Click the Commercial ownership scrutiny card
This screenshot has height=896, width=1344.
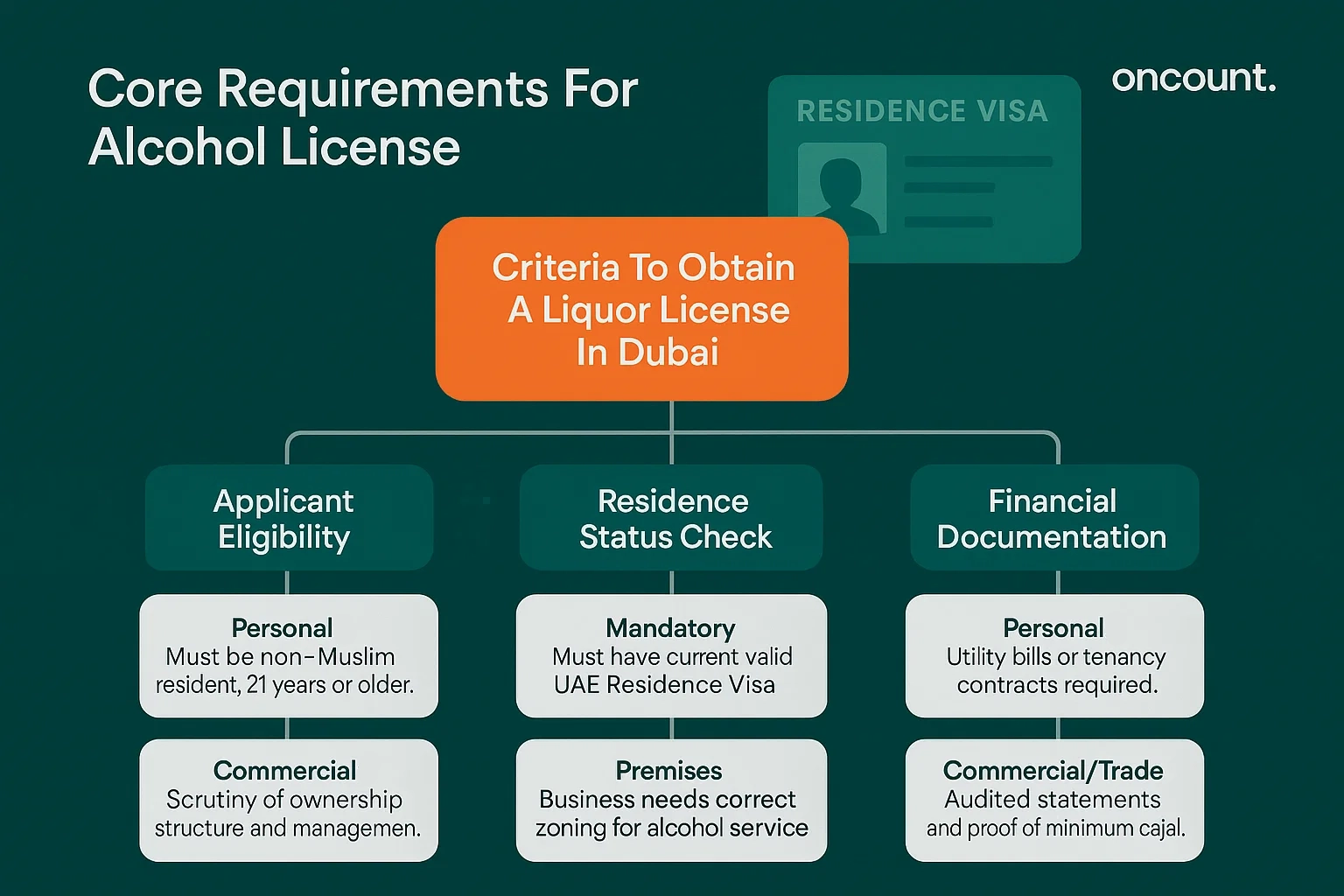pos(289,799)
